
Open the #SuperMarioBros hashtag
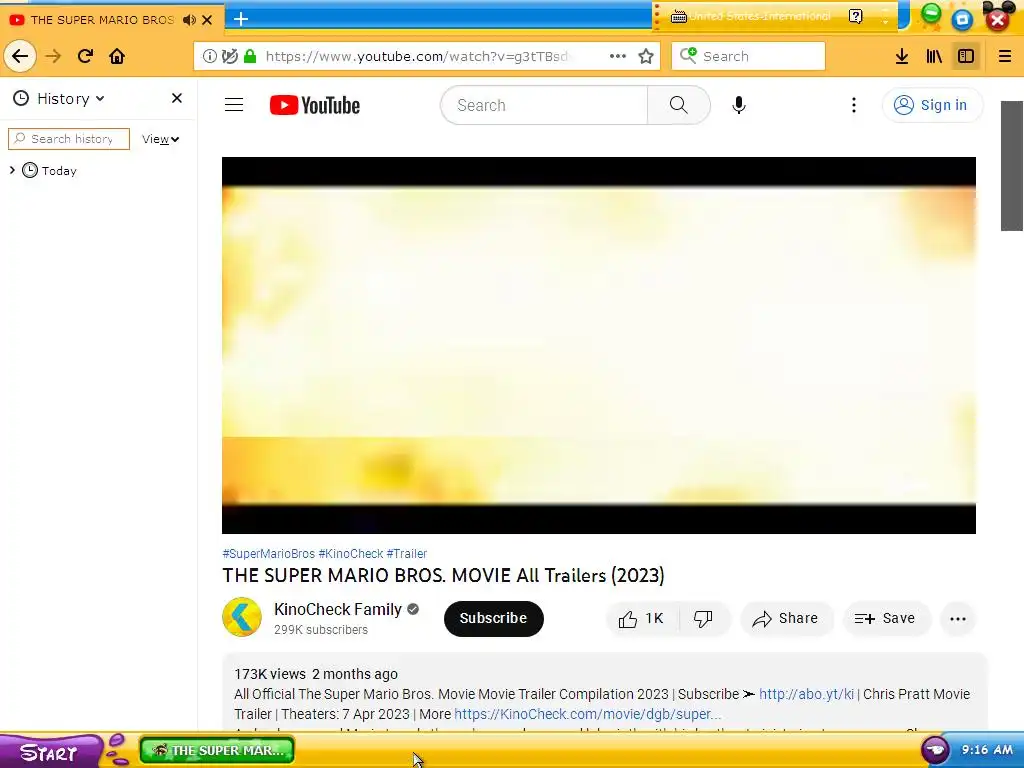[x=268, y=554]
